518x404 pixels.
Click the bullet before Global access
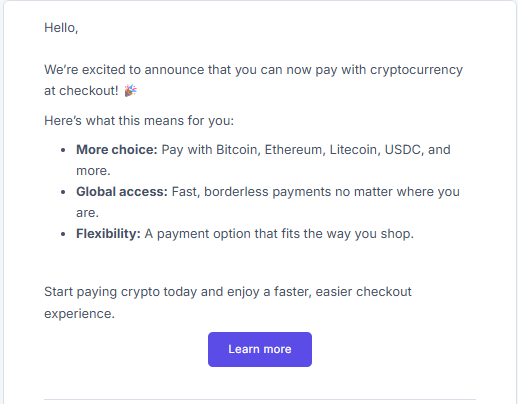63,192
